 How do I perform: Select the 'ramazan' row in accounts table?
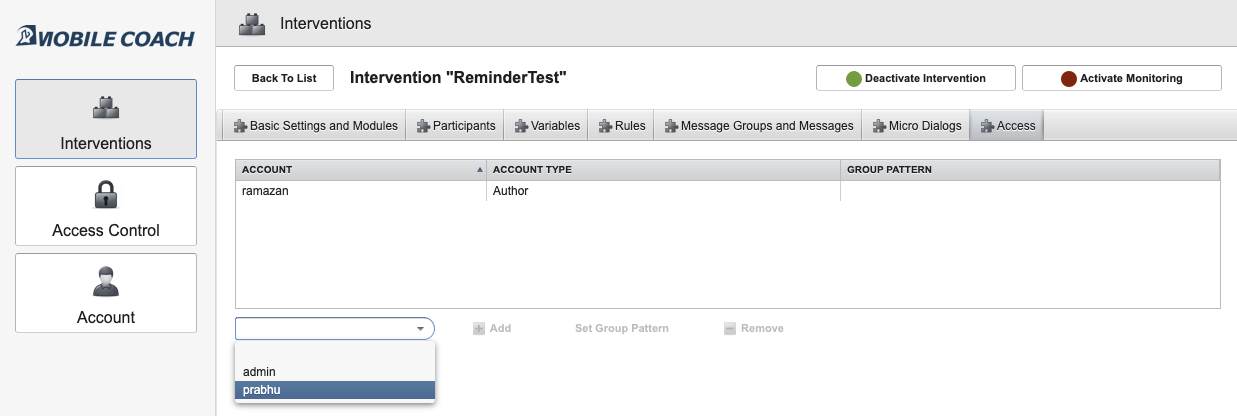[360, 191]
